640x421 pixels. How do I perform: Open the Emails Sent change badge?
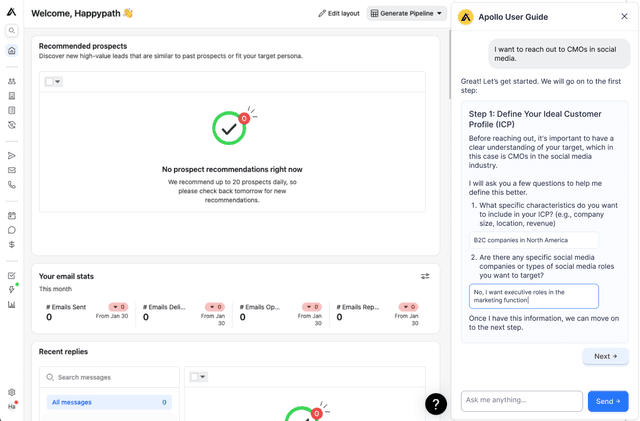(x=118, y=307)
